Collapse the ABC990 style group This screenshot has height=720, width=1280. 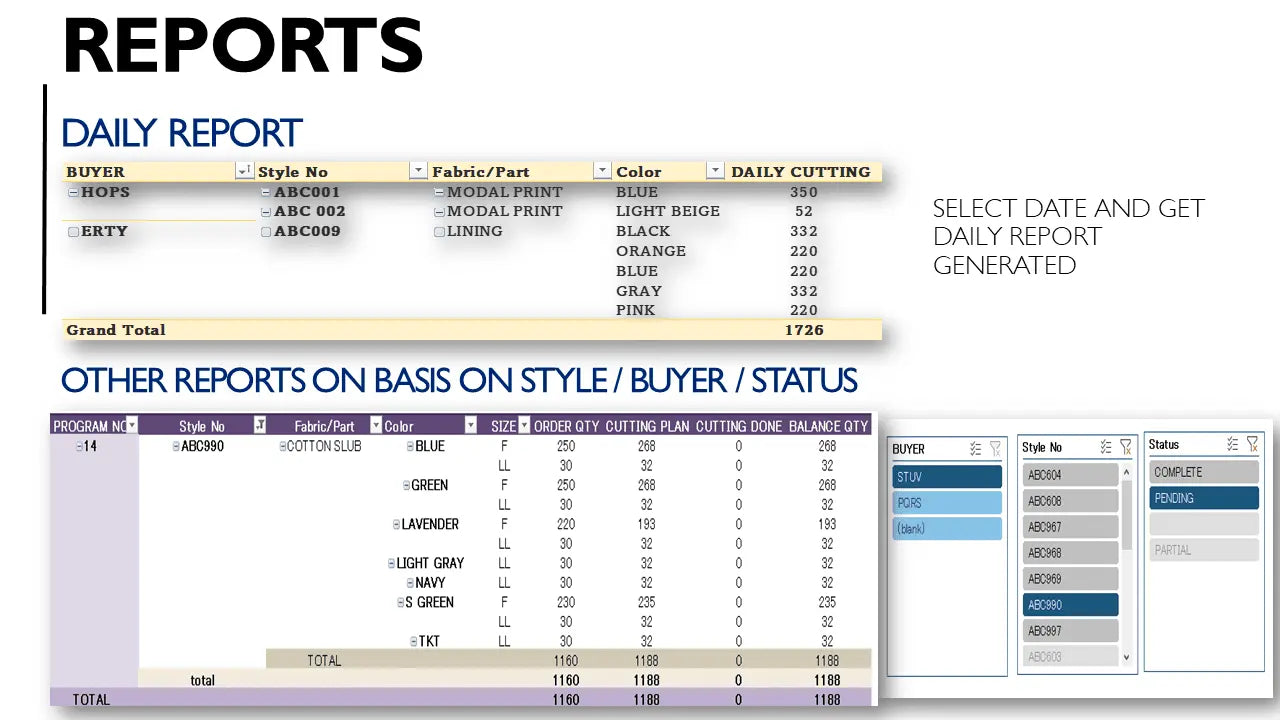point(176,445)
